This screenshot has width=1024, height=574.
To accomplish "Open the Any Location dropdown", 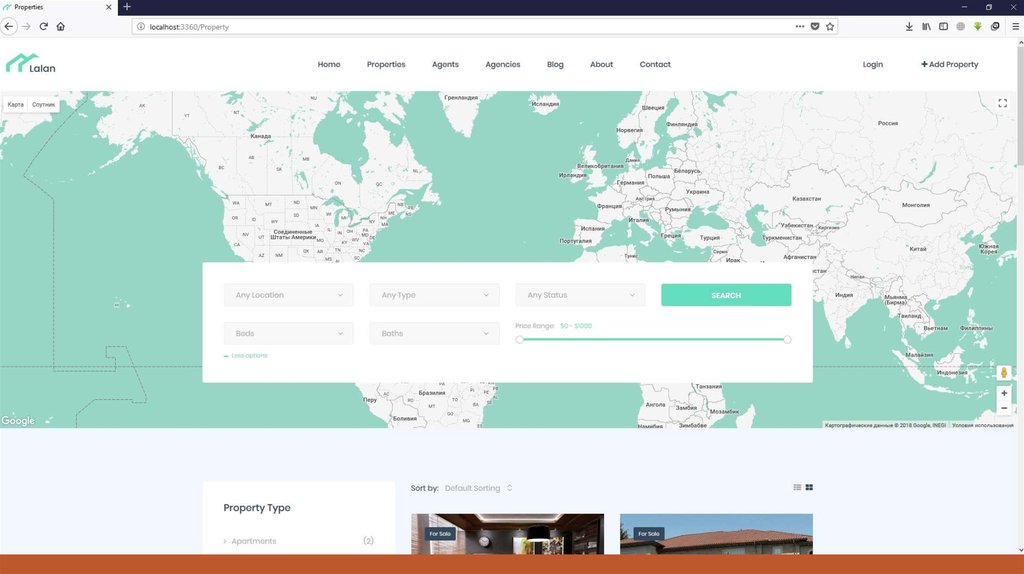I will 289,295.
